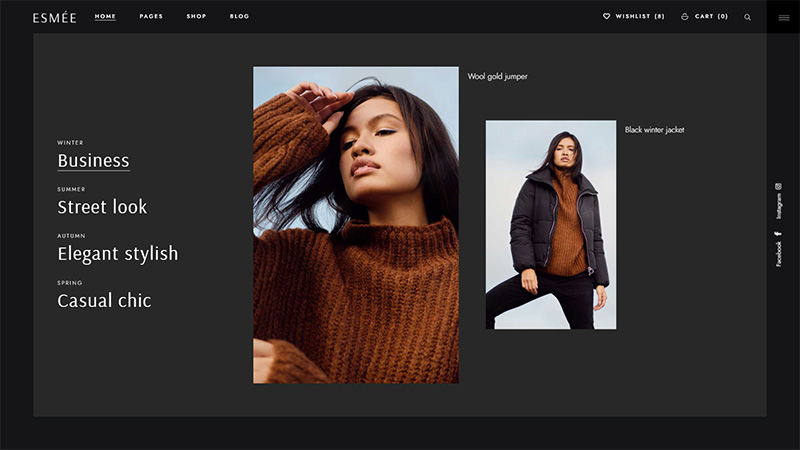
Task: Click the Instagram logo icon
Action: (x=778, y=186)
